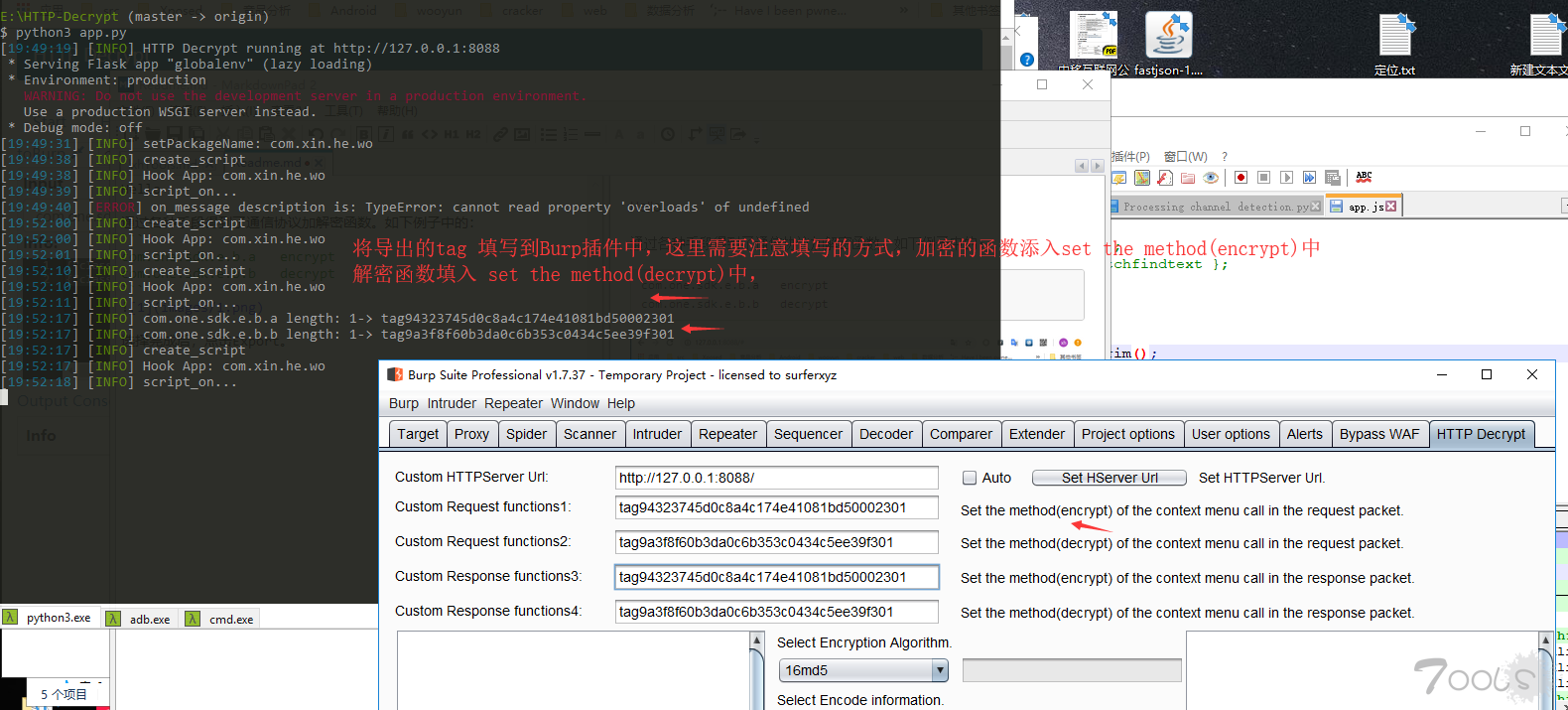Screen dimensions: 1568x710
Task: Close the Processing channel detection.py tab
Action: 1316,207
